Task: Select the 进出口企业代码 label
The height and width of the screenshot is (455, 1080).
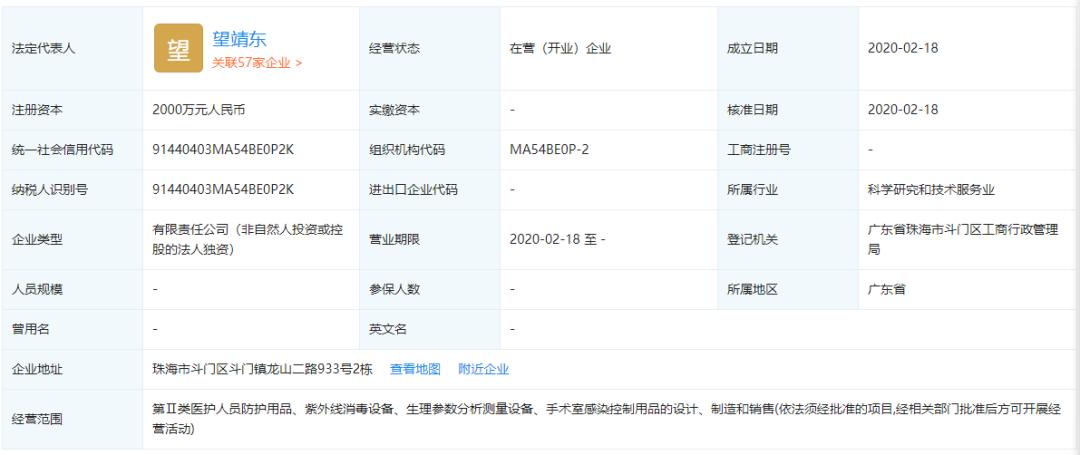Action: pos(413,189)
